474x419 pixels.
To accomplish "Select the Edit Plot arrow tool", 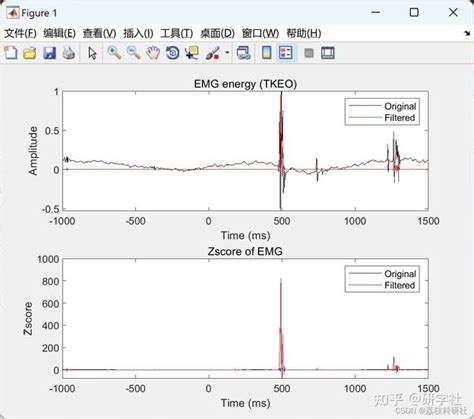I will pos(92,53).
